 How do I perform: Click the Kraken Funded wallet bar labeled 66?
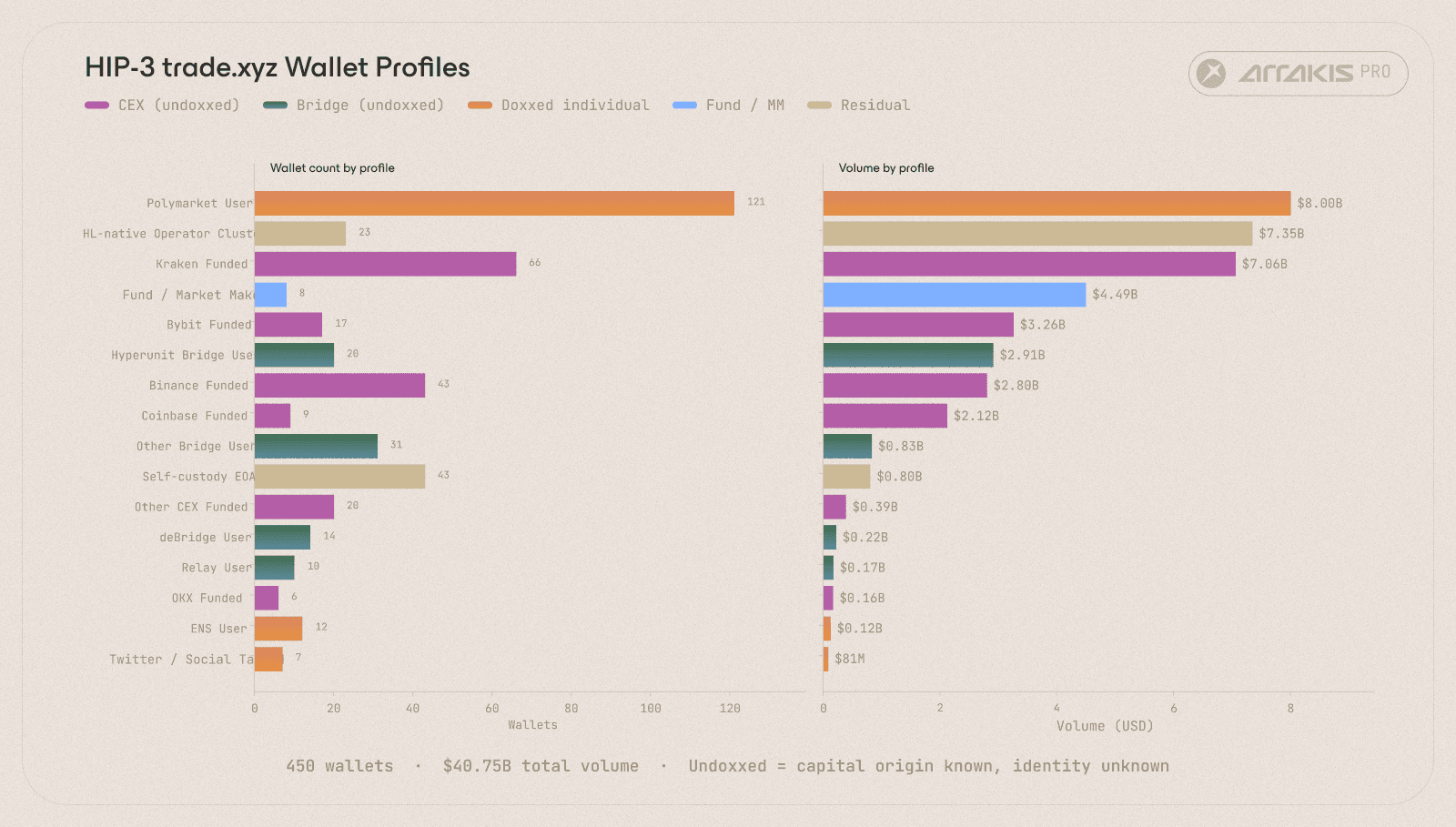(x=386, y=264)
